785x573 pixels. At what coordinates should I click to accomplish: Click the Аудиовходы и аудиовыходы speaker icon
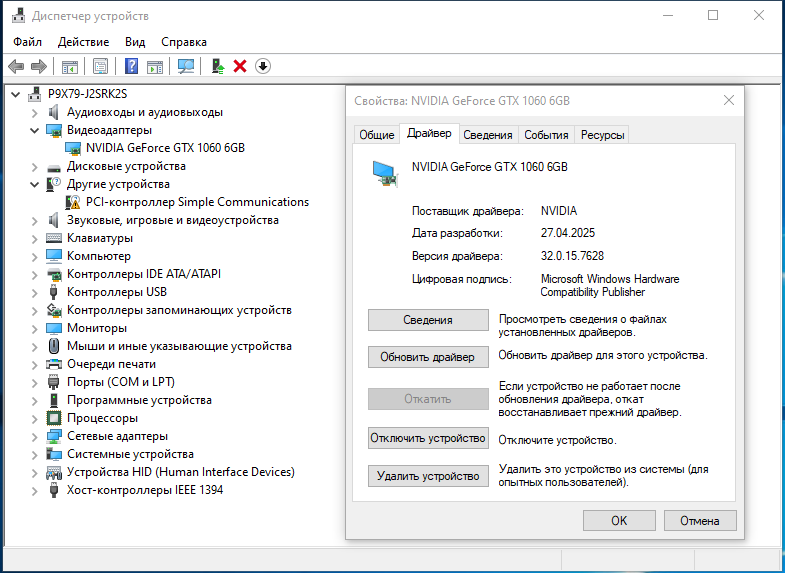pyautogui.click(x=54, y=112)
